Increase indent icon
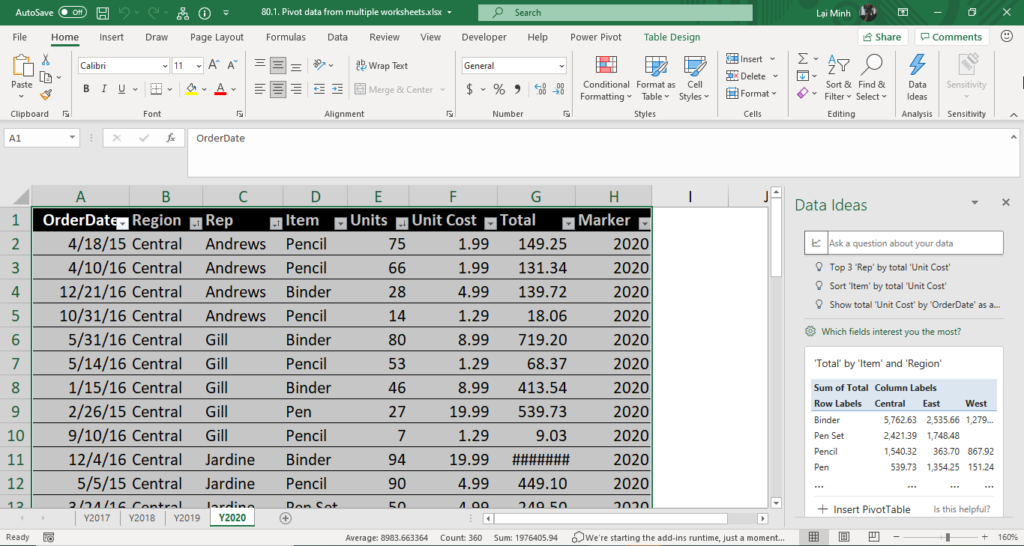 click(x=337, y=89)
